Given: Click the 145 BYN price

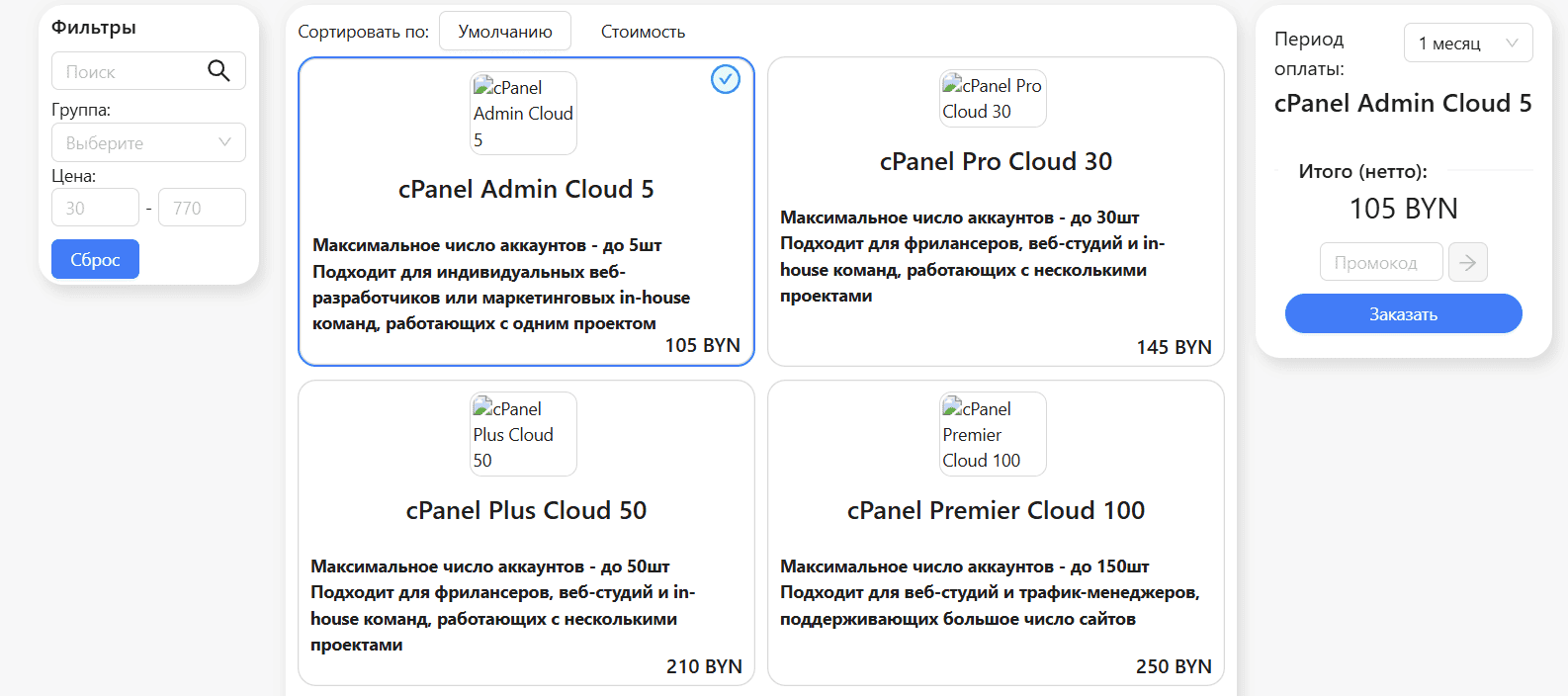Looking at the screenshot, I should point(1174,347).
